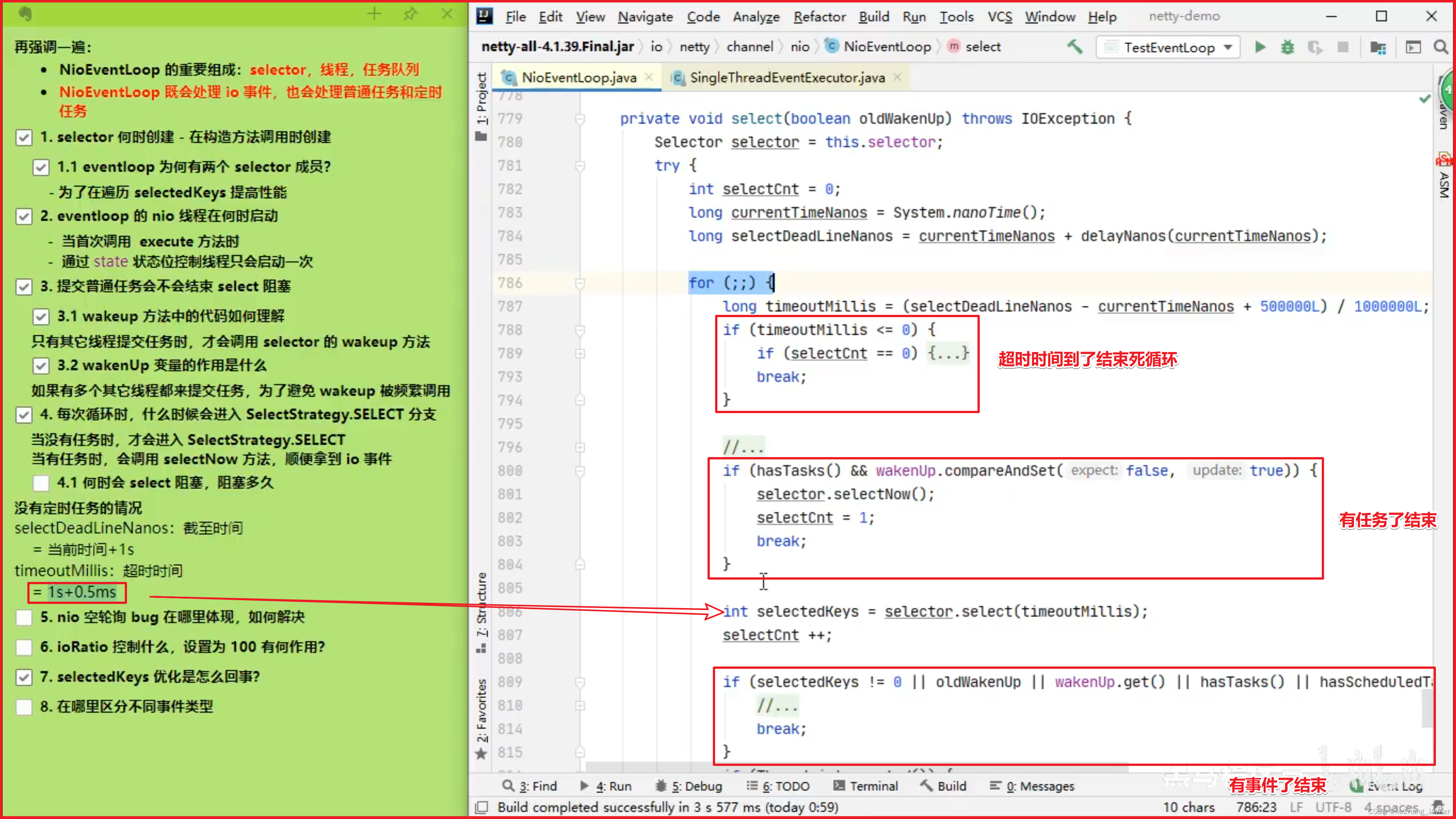Check the box '6. ioRatio 控制什么'

[24, 647]
